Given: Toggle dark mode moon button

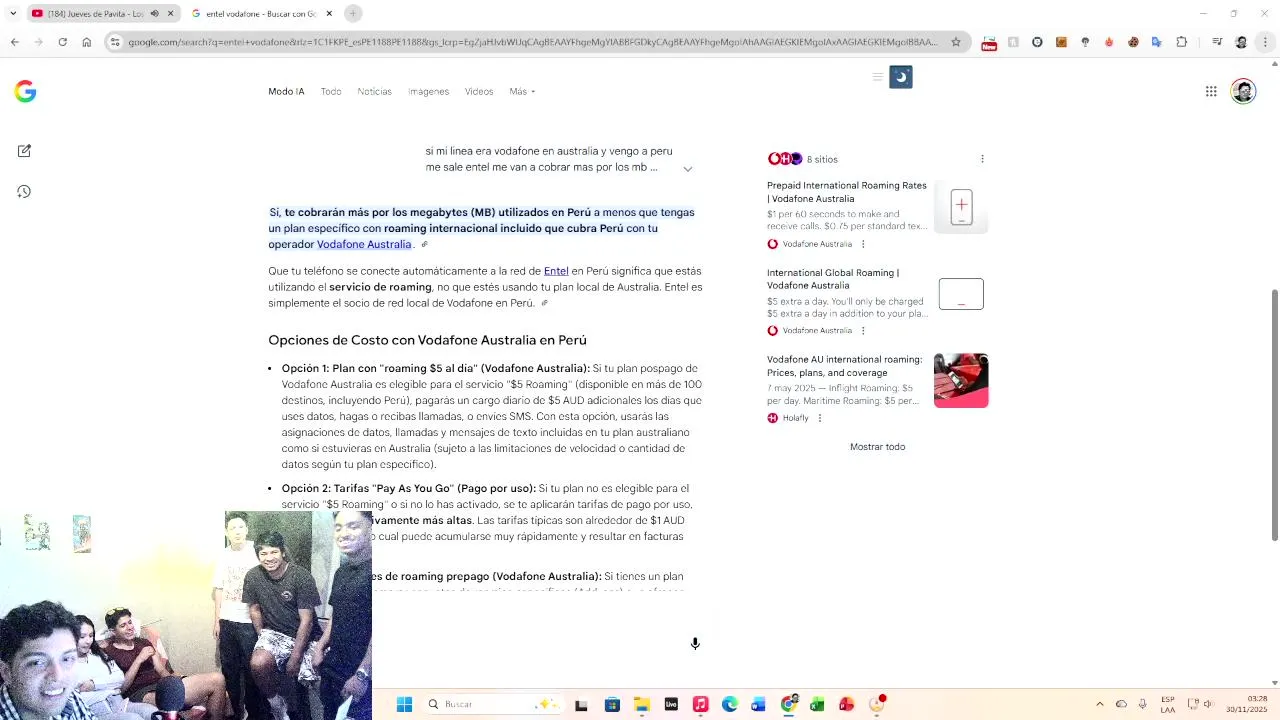Looking at the screenshot, I should pos(901,77).
